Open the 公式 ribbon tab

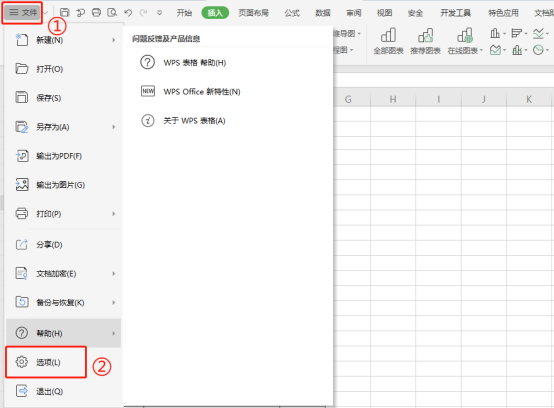tap(292, 13)
